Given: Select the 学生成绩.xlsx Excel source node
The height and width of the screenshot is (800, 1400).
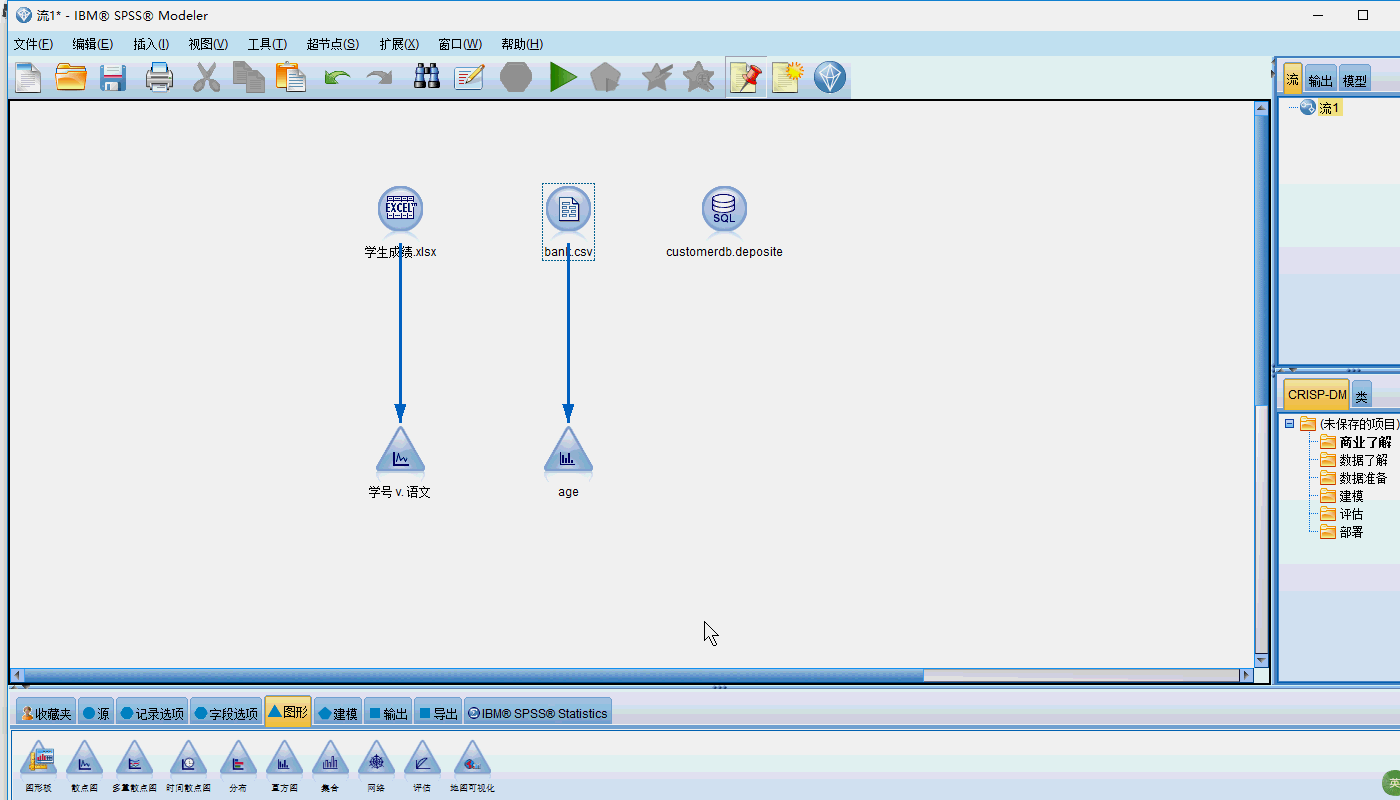Looking at the screenshot, I should click(x=400, y=209).
